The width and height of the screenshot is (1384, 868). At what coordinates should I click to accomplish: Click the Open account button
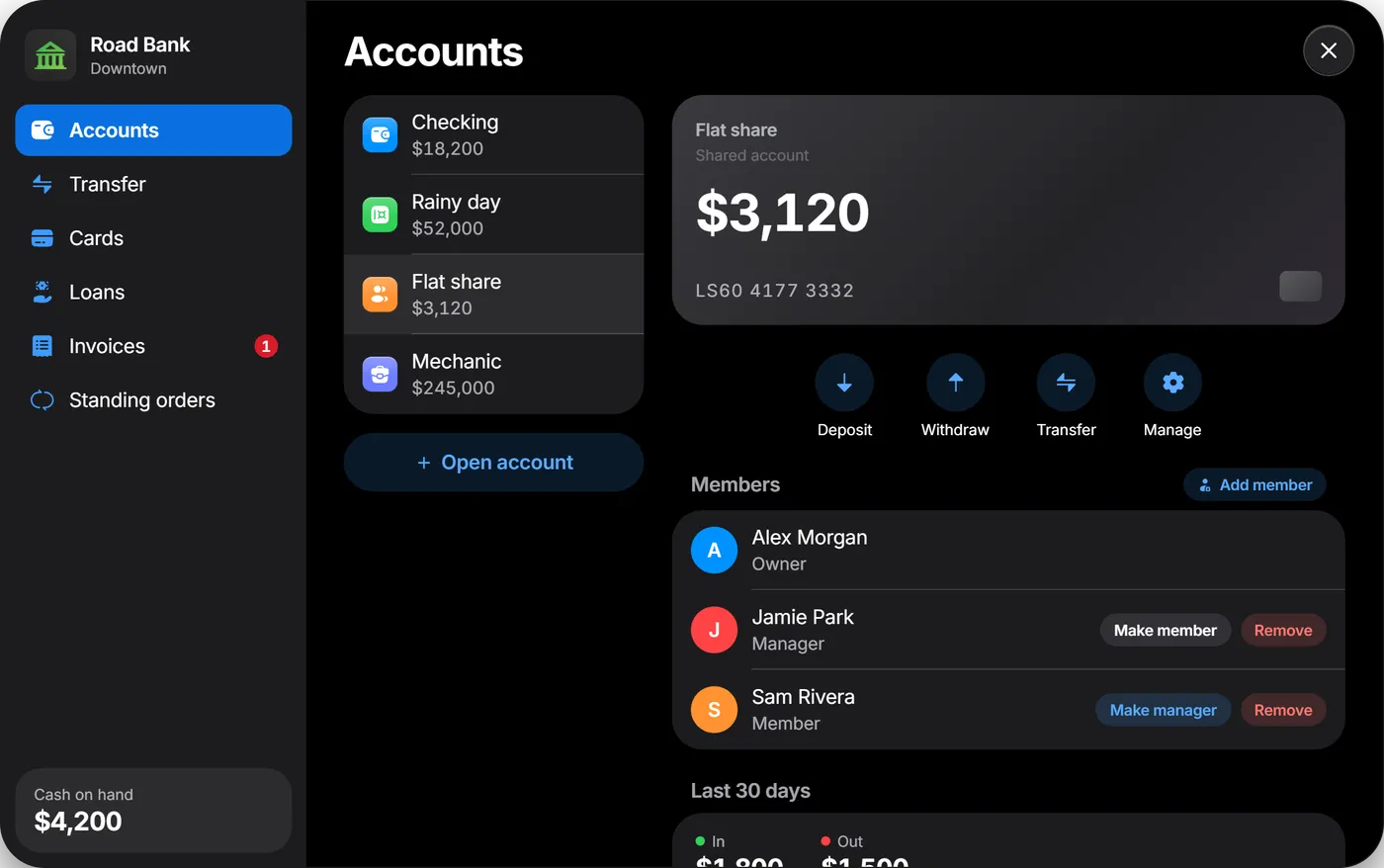pos(493,463)
